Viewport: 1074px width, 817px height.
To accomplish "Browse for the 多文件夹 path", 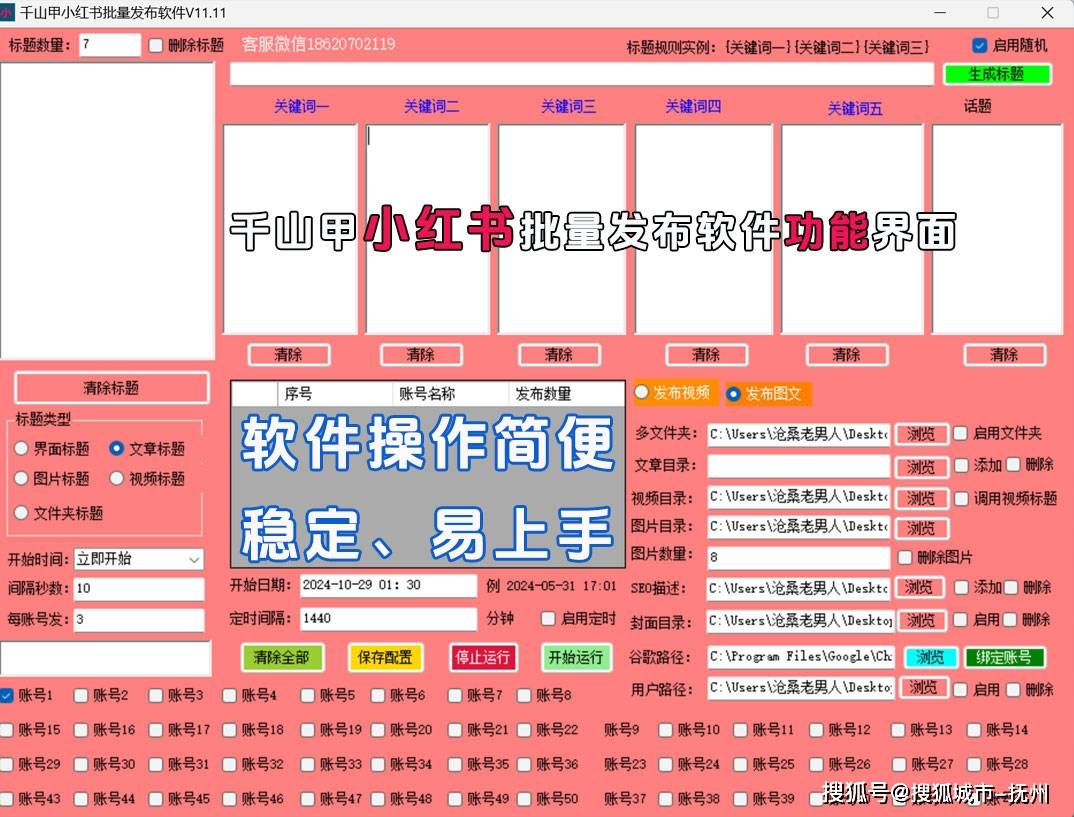I will (x=921, y=434).
